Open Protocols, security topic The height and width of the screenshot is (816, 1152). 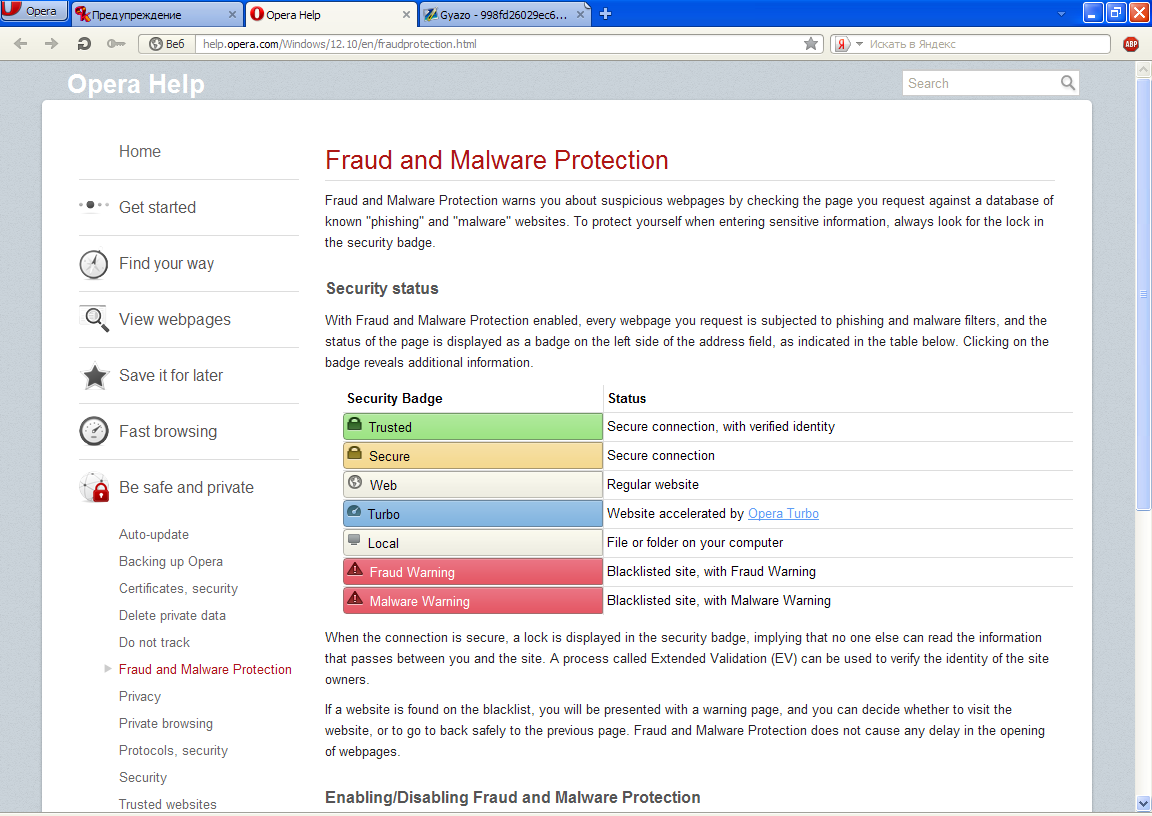[173, 751]
